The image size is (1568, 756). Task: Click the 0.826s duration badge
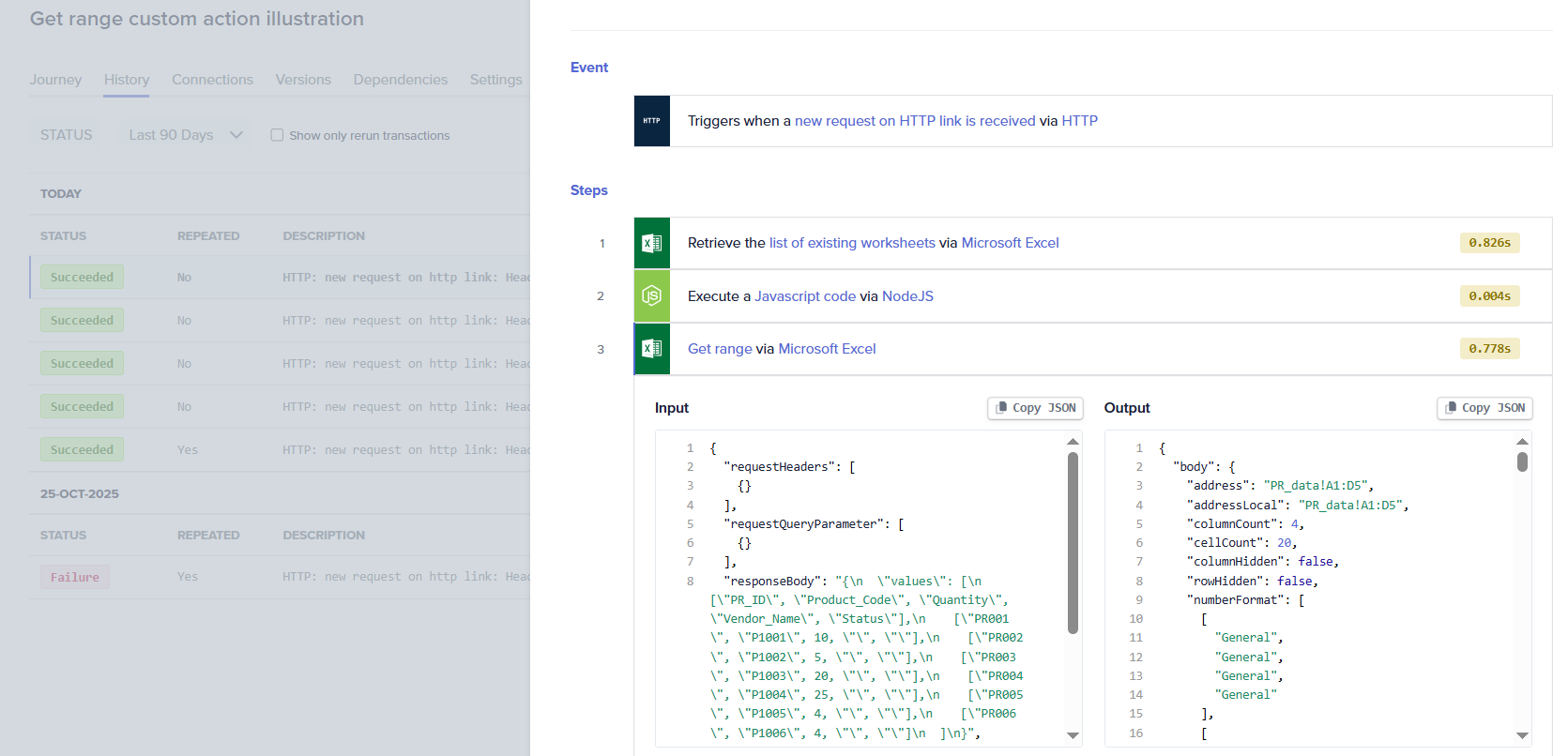[1489, 243]
